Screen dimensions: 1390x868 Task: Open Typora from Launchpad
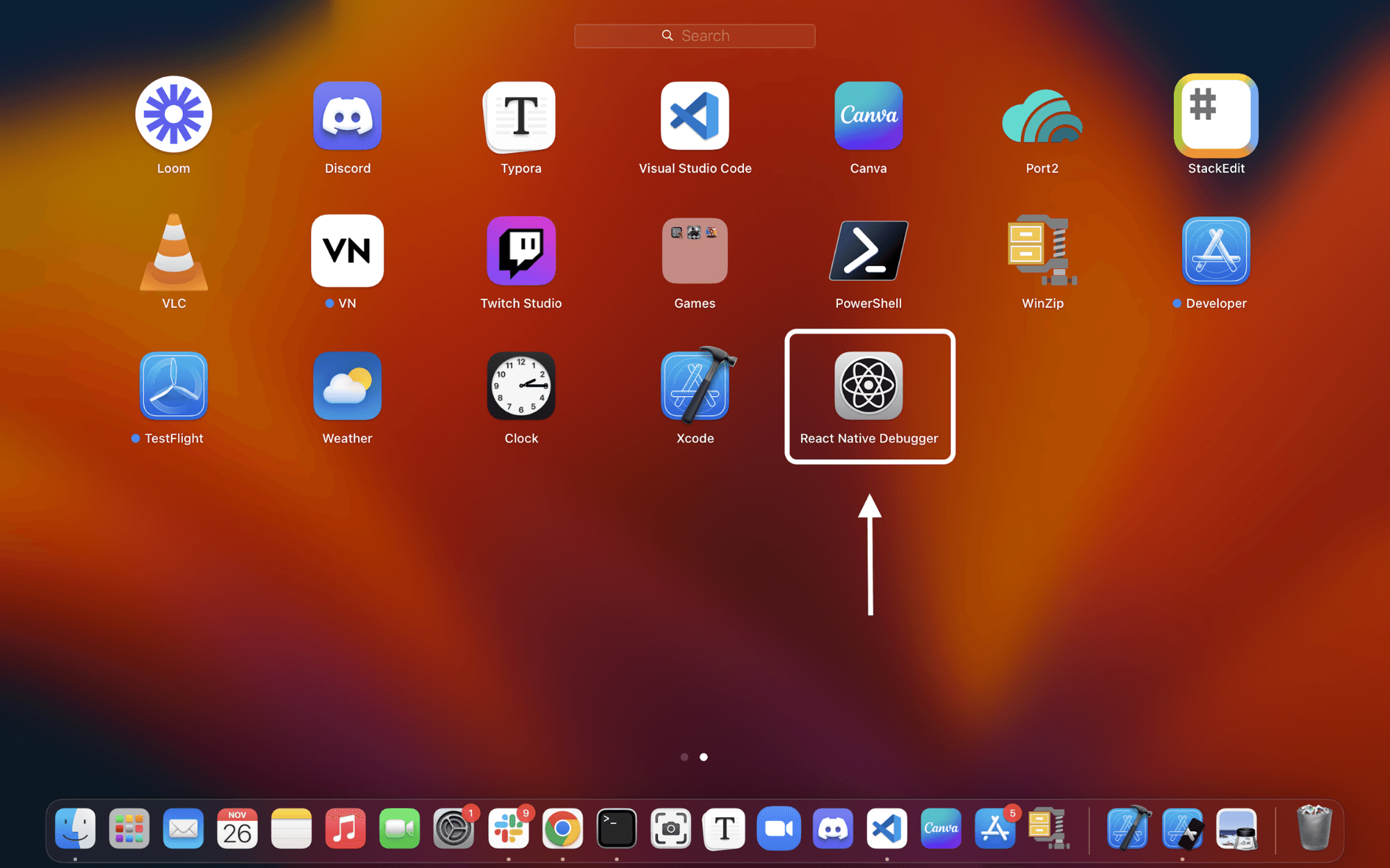tap(521, 116)
